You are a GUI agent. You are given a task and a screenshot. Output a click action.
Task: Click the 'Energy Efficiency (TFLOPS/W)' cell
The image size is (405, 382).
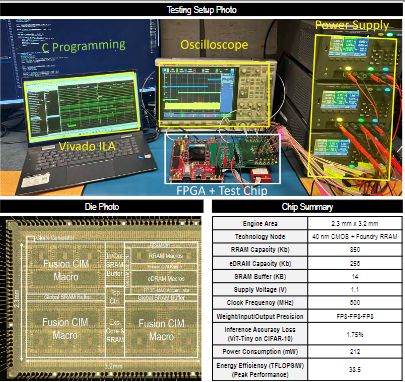tap(260, 370)
